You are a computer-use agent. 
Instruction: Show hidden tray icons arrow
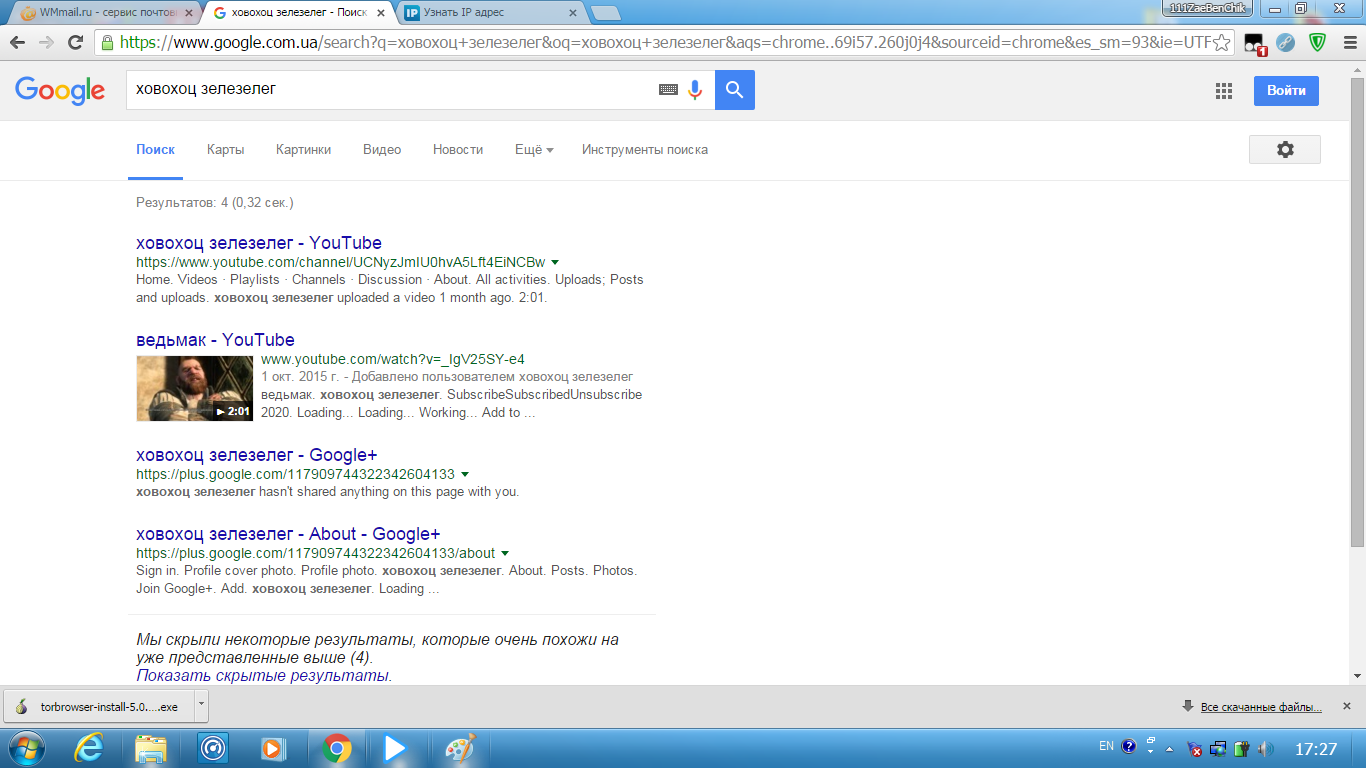(1169, 748)
